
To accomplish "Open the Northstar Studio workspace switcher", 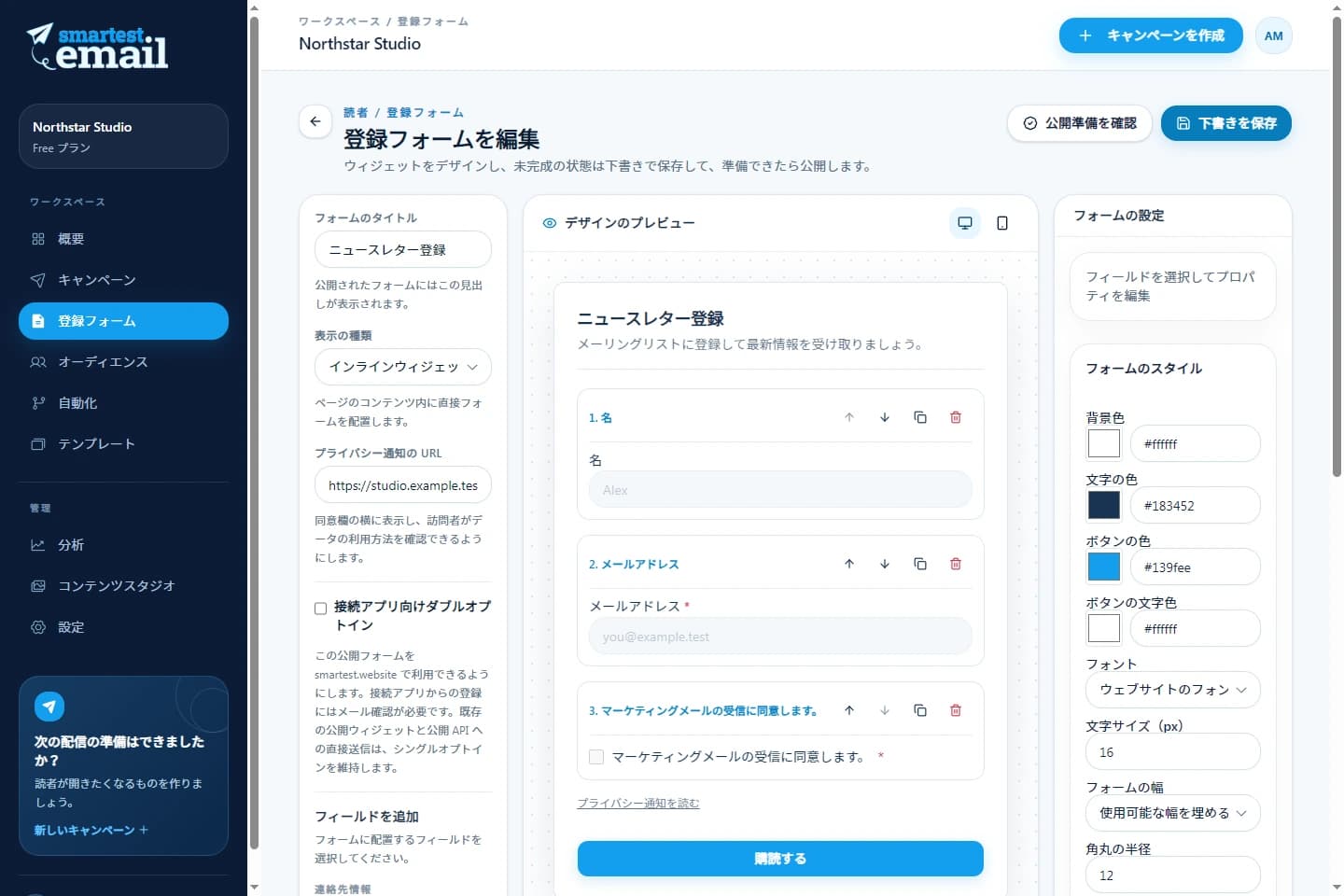I will coord(123,136).
